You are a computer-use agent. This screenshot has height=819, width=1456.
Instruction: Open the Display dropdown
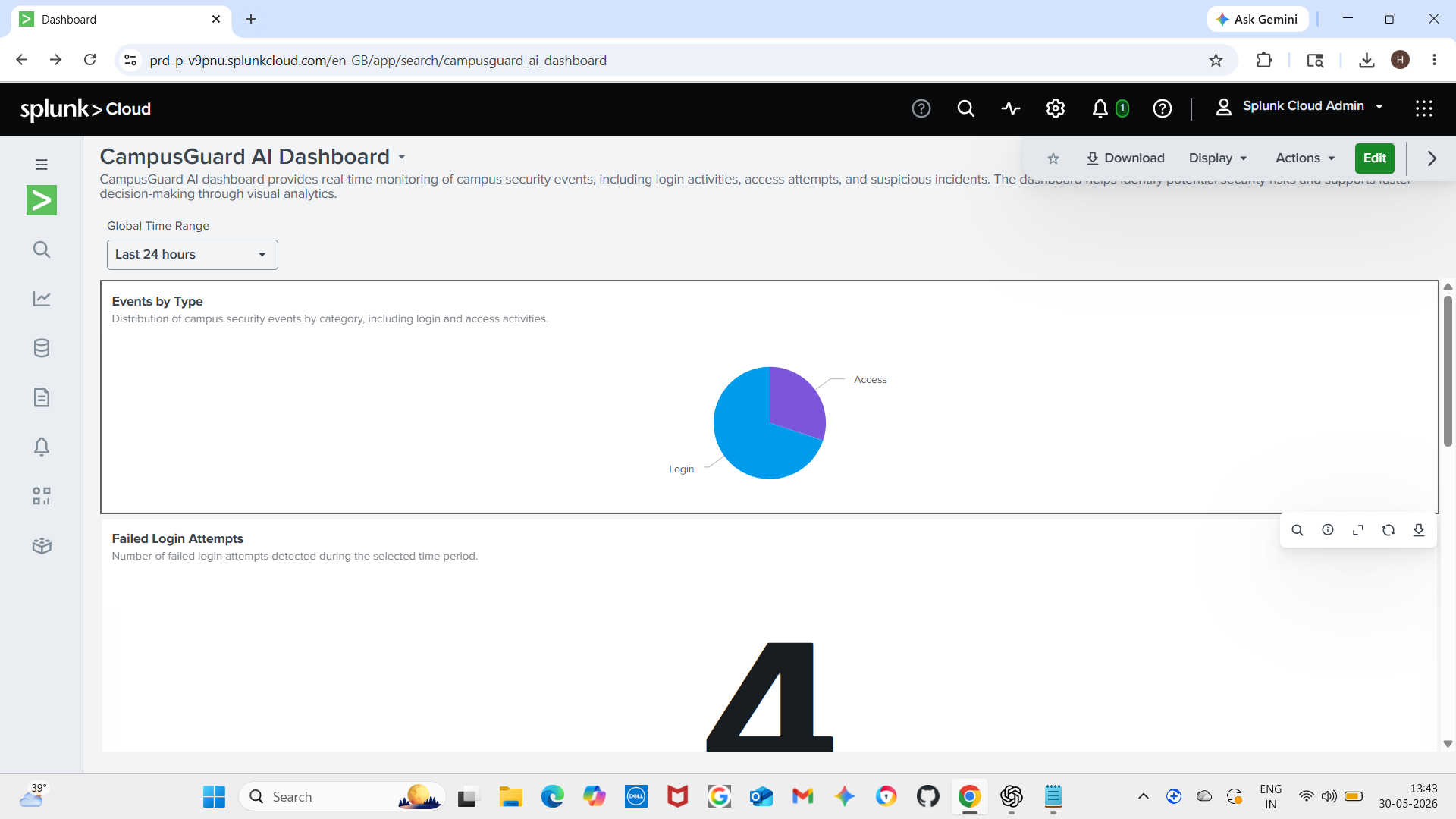click(1218, 158)
